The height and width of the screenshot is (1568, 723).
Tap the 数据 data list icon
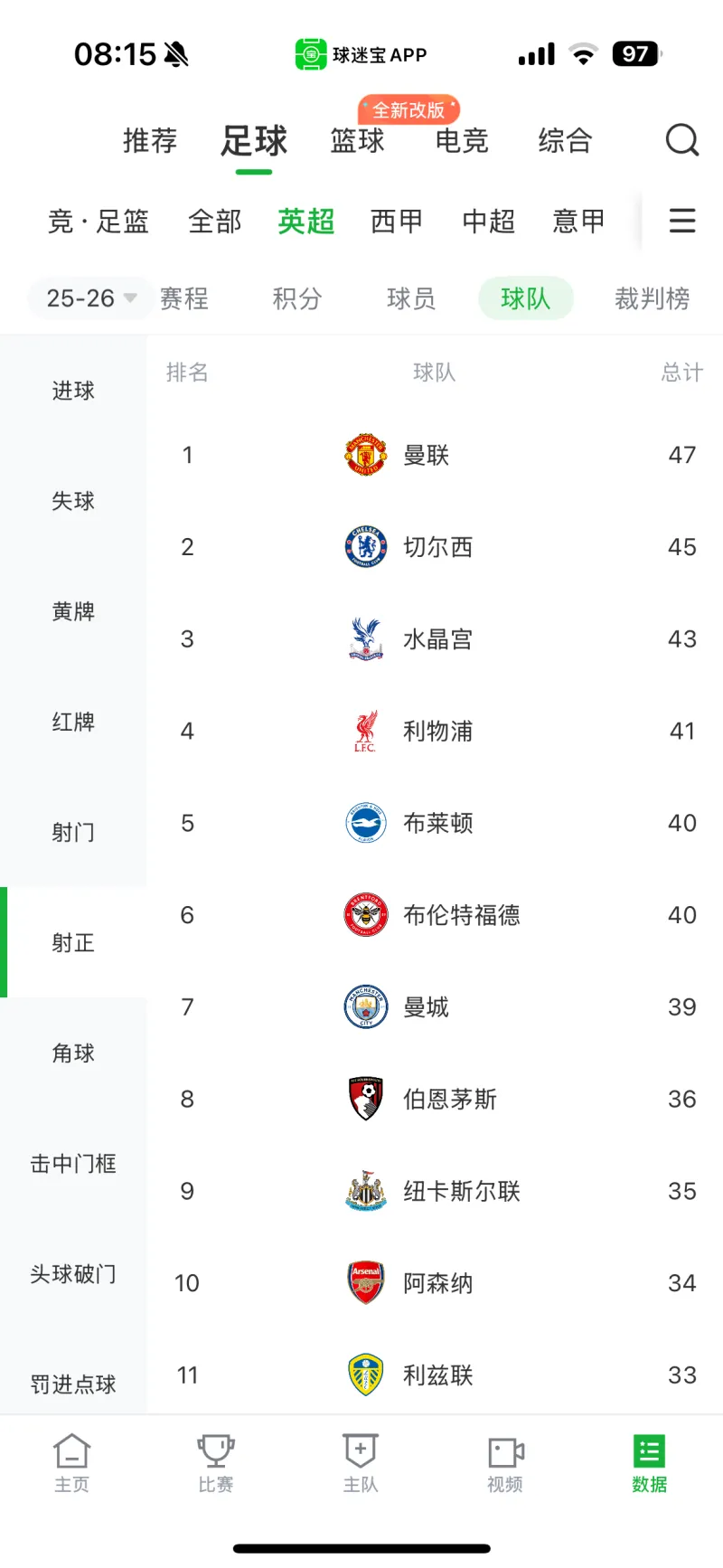pos(649,1451)
